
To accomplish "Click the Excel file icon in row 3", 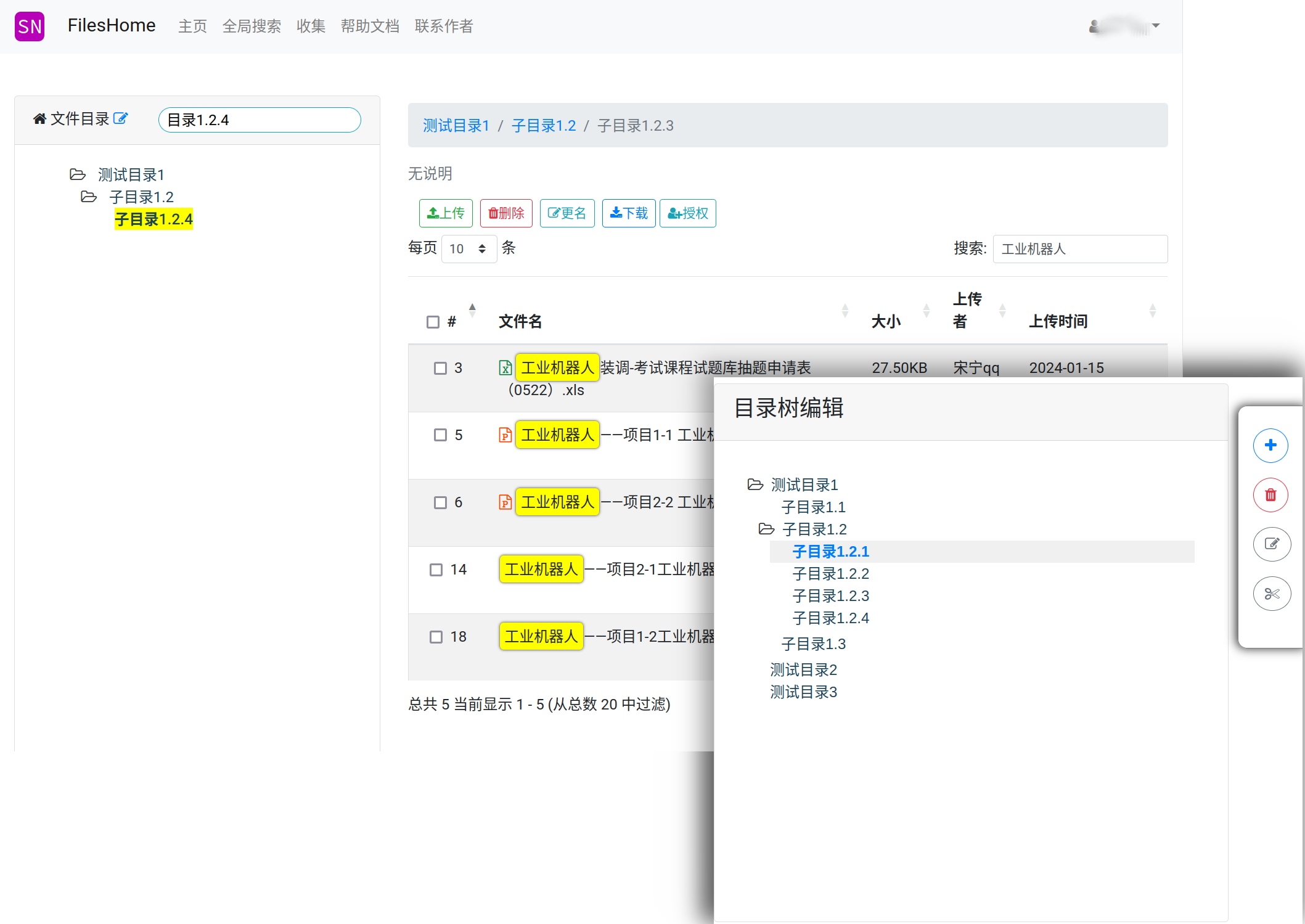I will click(x=505, y=368).
